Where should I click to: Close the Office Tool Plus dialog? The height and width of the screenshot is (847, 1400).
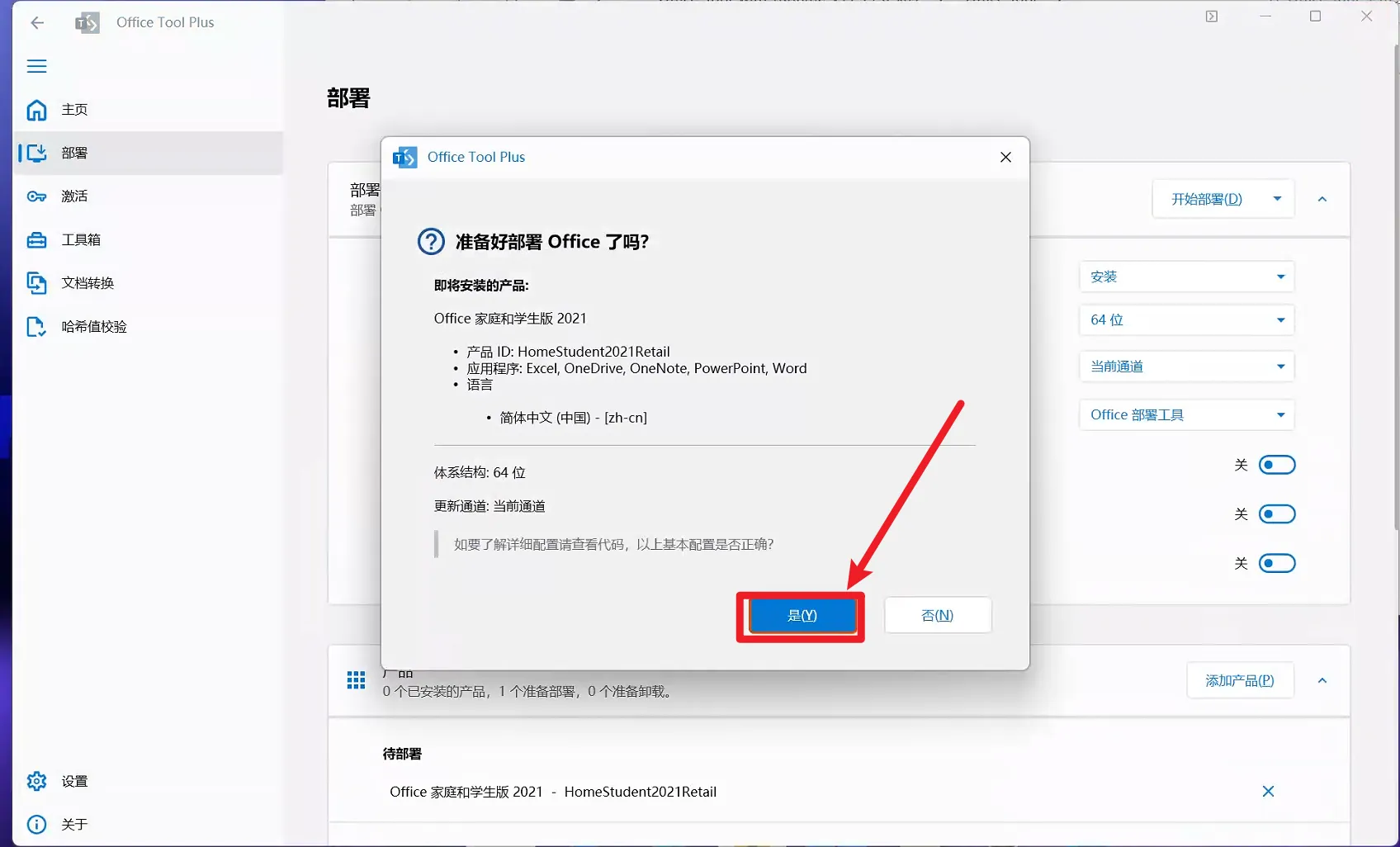(x=1005, y=157)
